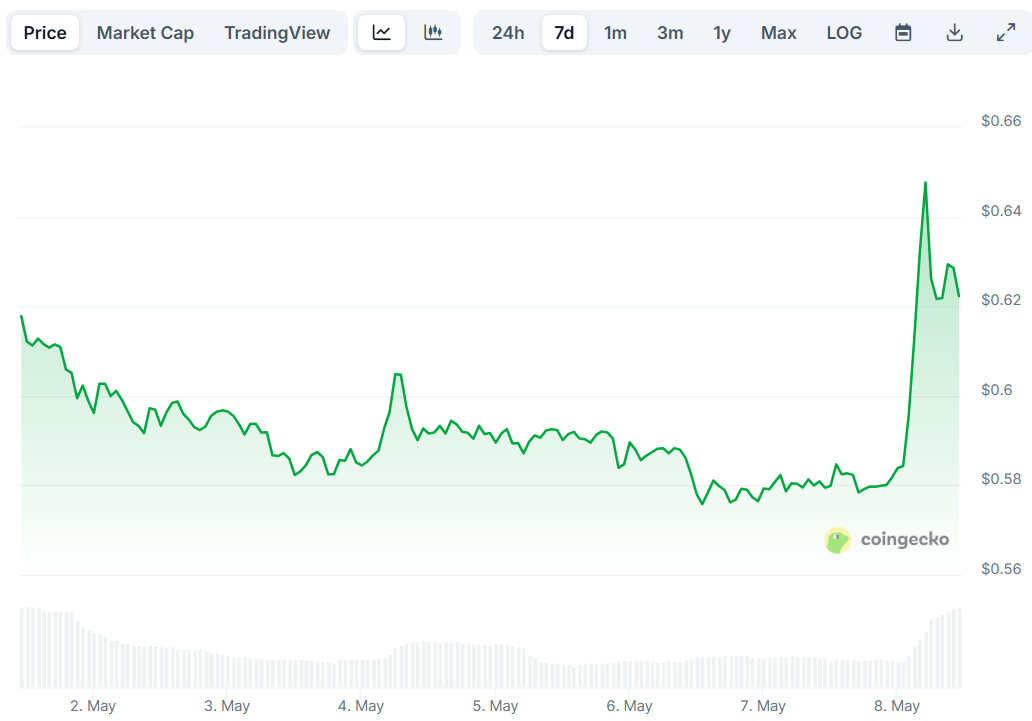Enable the LOG scale
1032x721 pixels.
(844, 32)
